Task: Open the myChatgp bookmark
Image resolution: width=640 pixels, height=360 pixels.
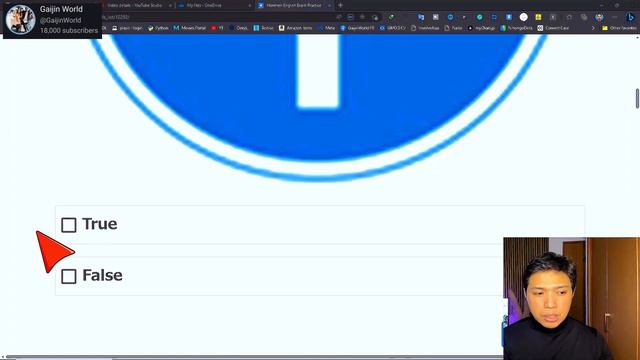Action: [x=482, y=28]
